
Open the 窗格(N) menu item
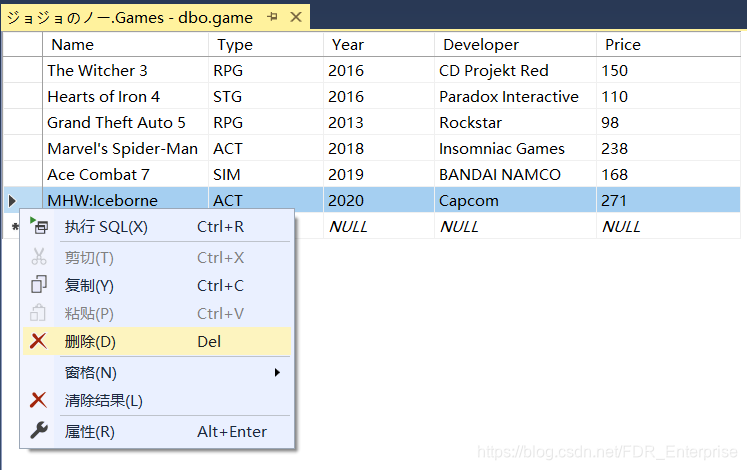(x=157, y=372)
